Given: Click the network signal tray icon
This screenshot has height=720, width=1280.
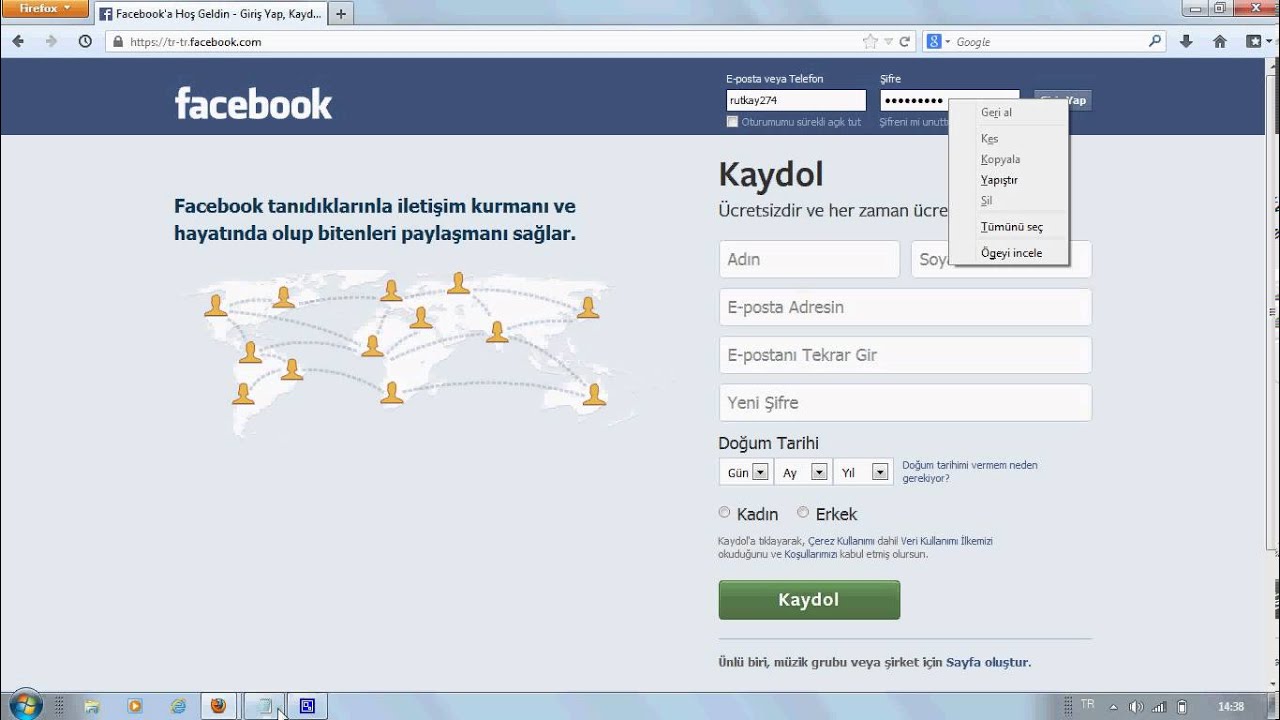Looking at the screenshot, I should [1159, 707].
